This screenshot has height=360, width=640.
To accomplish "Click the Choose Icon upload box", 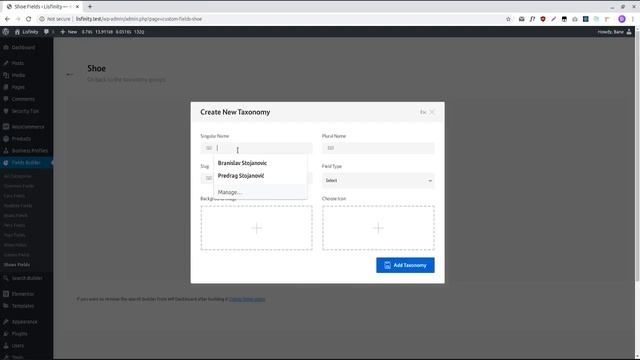I will coord(378,228).
